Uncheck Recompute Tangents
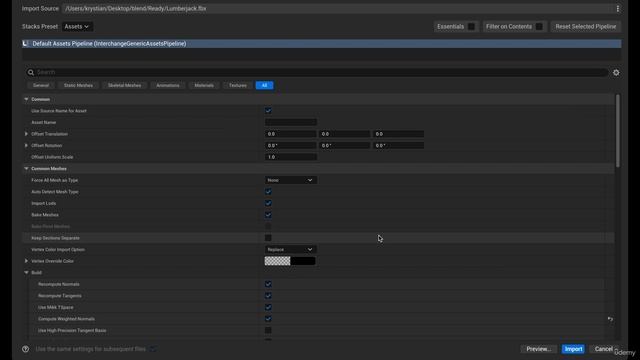 tap(268, 296)
